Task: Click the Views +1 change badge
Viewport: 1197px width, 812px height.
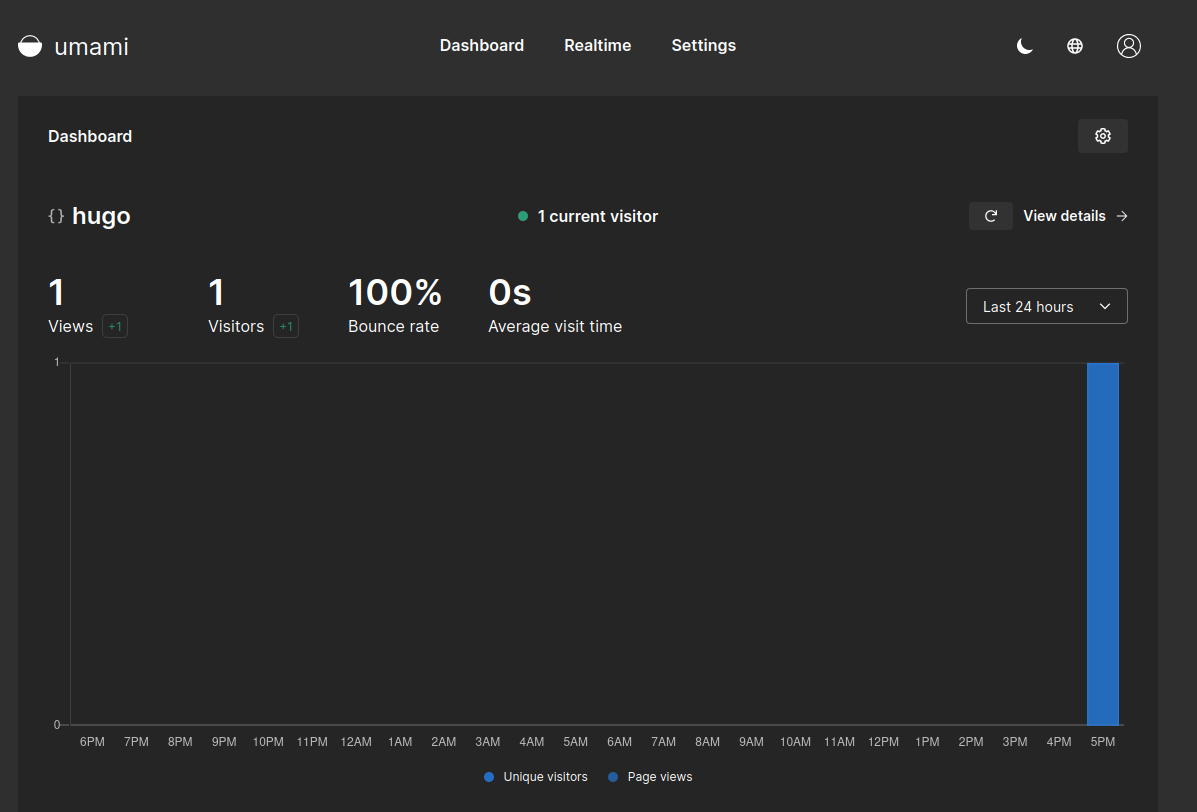Action: (115, 326)
